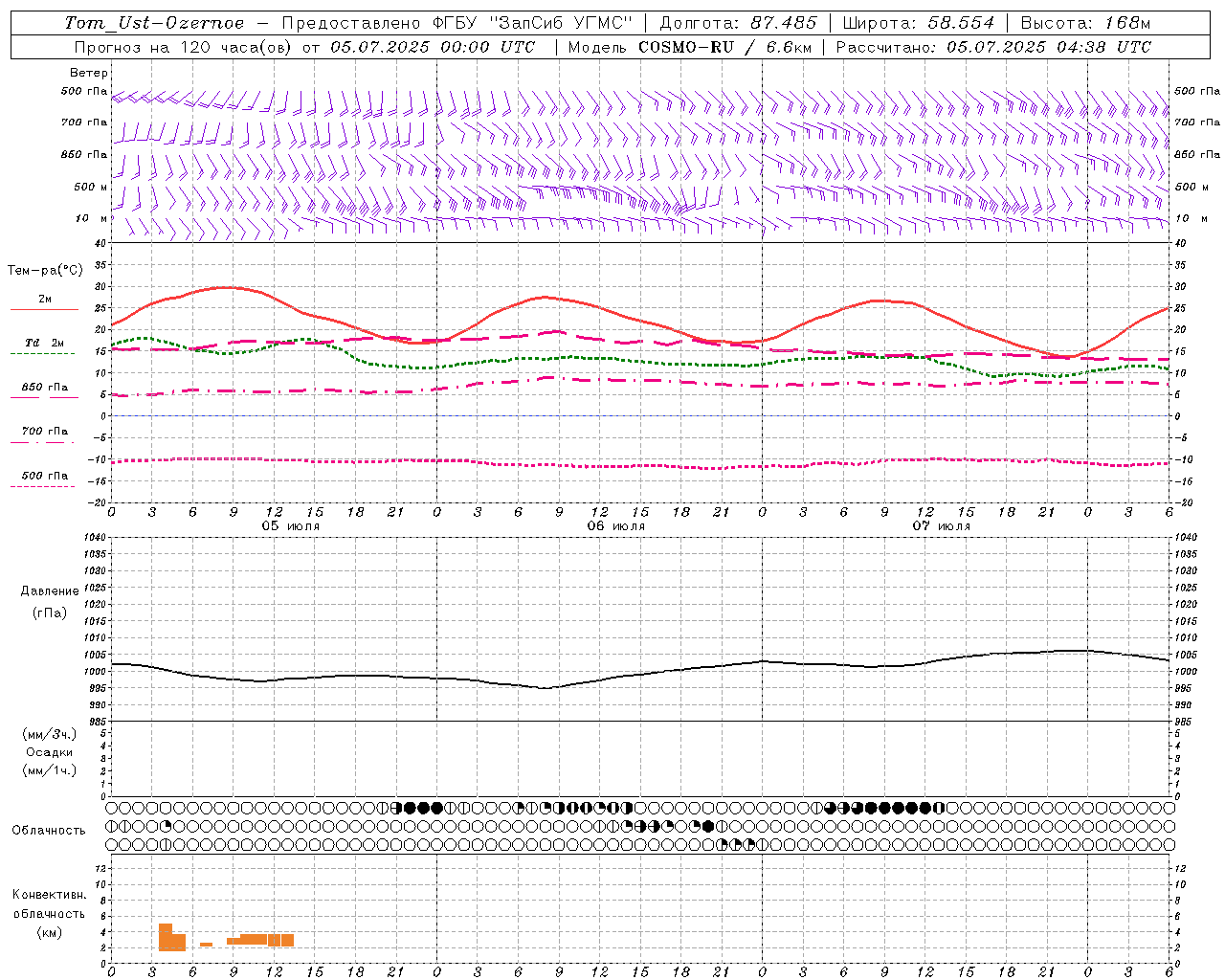Viewport: 1225px width, 980px height.
Task: Click the 'Ветер' wind panel label
Action: 89,73
